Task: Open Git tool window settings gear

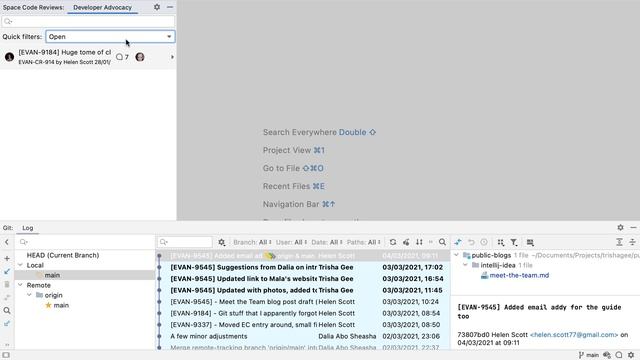Action: [620, 227]
